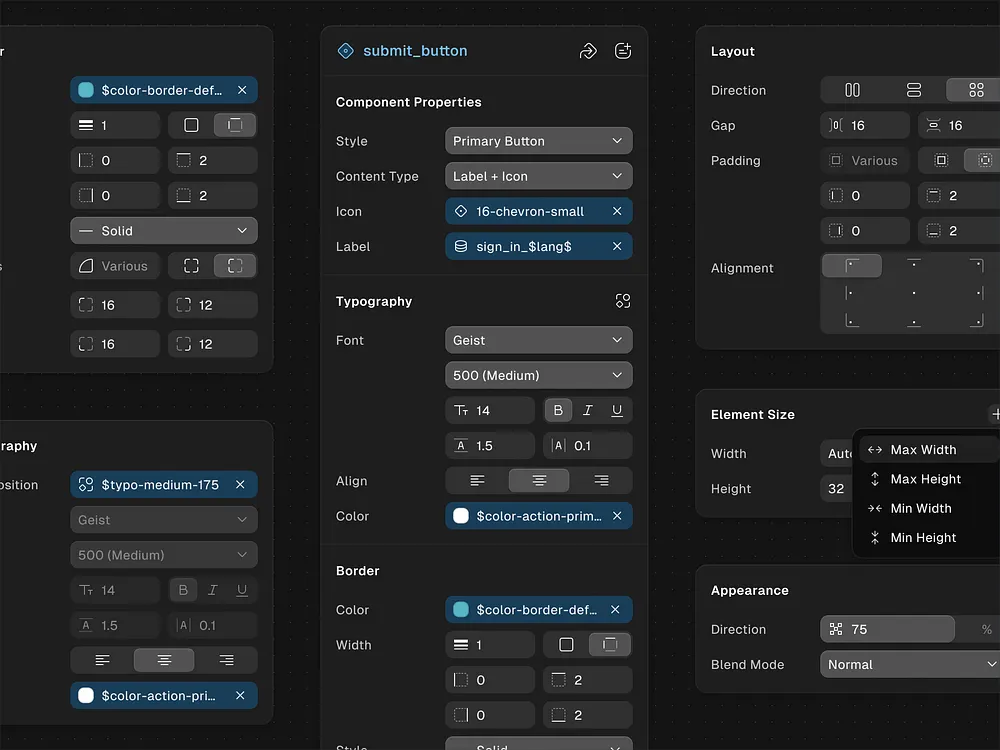Click the underline formatting icon

[617, 410]
